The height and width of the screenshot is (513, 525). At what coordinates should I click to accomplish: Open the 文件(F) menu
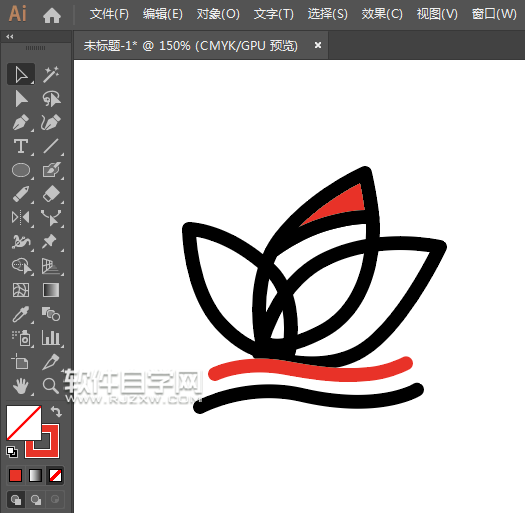click(x=109, y=14)
